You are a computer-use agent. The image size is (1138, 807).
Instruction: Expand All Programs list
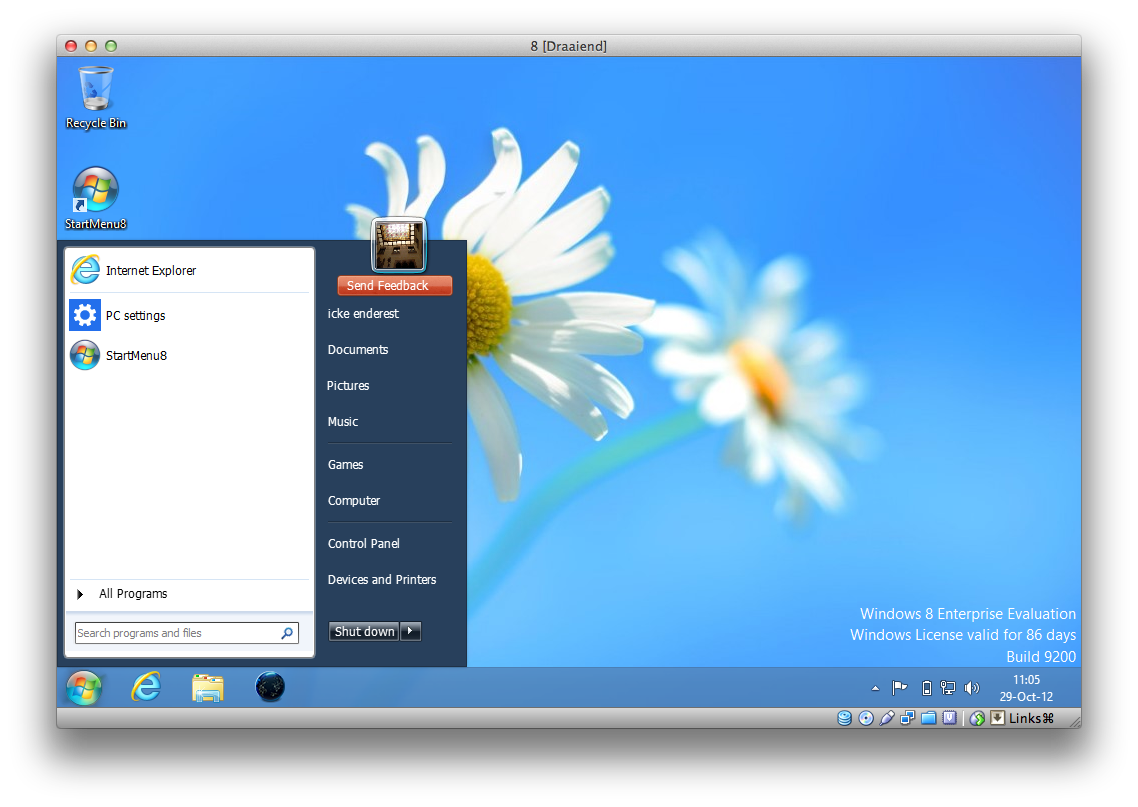133,594
